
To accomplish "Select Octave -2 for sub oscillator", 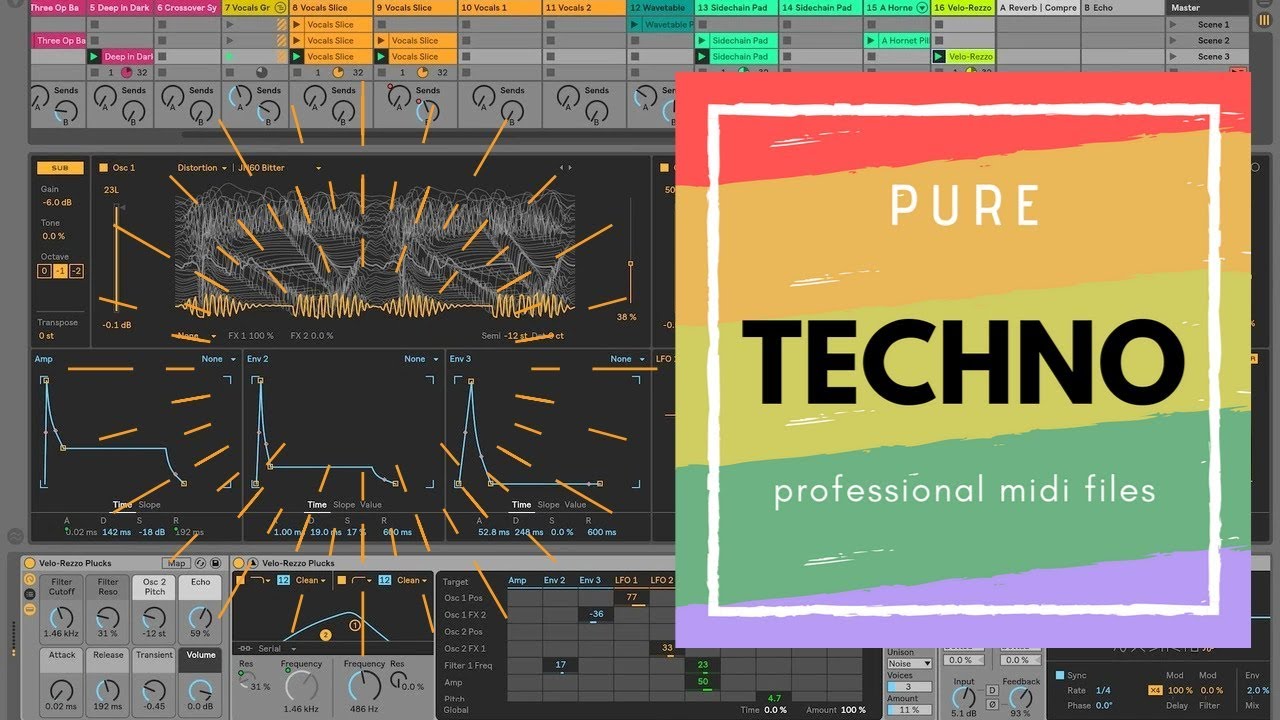I will (x=76, y=271).
